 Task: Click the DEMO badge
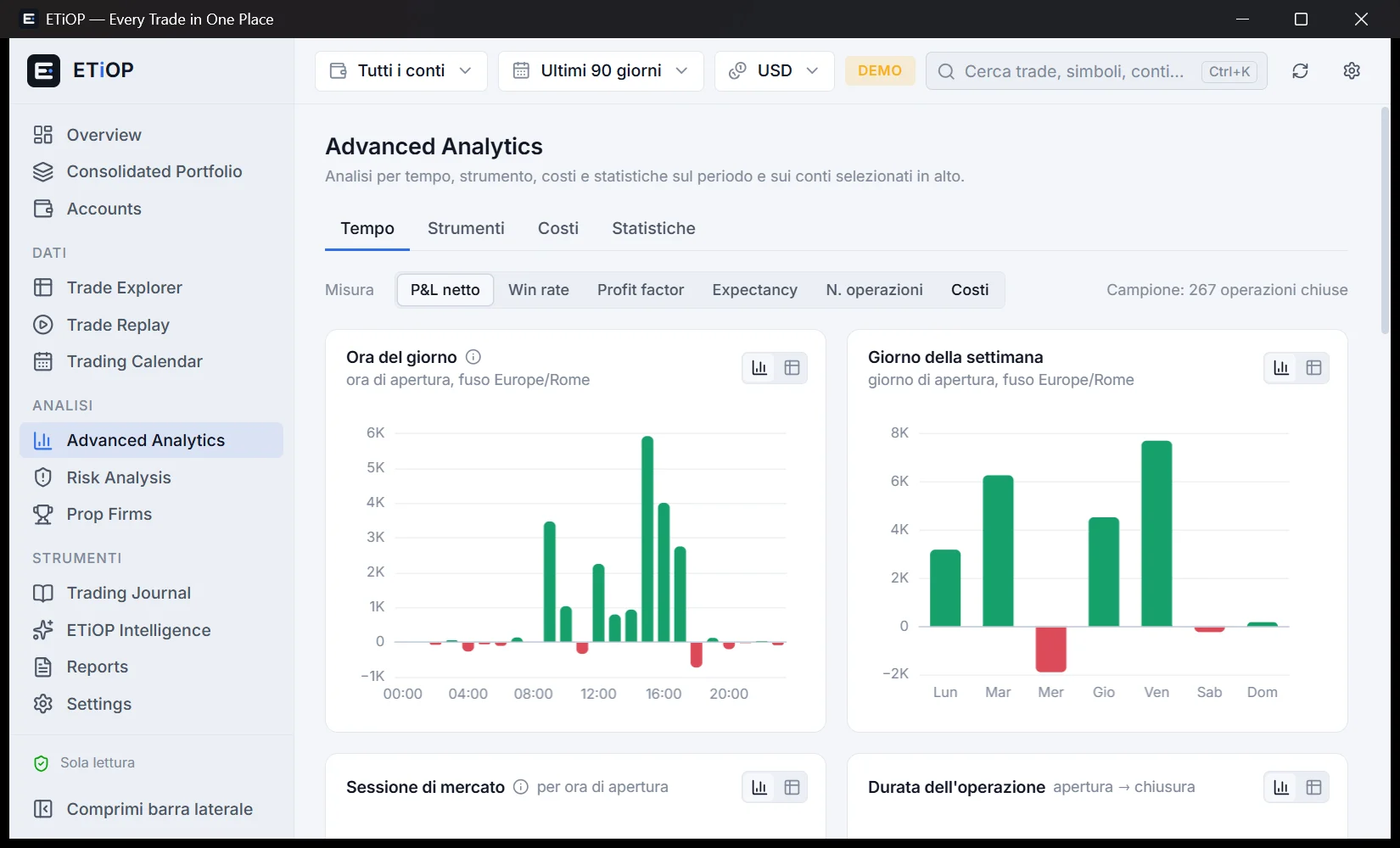click(x=880, y=70)
